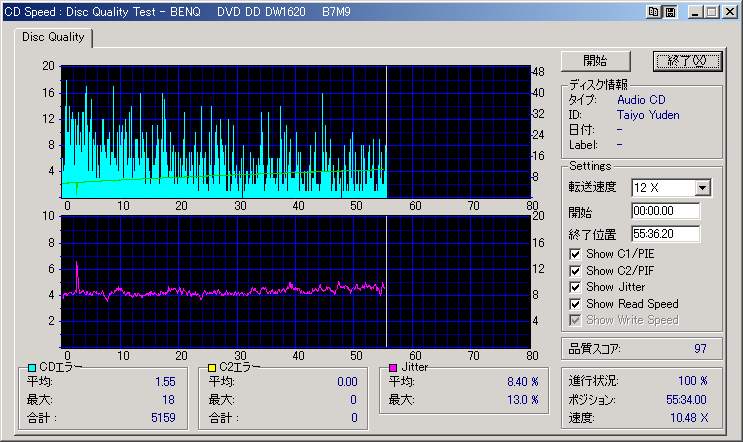Screen dimensions: 743x442
Task: Click the yellow C2 error color swatch
Action: click(212, 368)
